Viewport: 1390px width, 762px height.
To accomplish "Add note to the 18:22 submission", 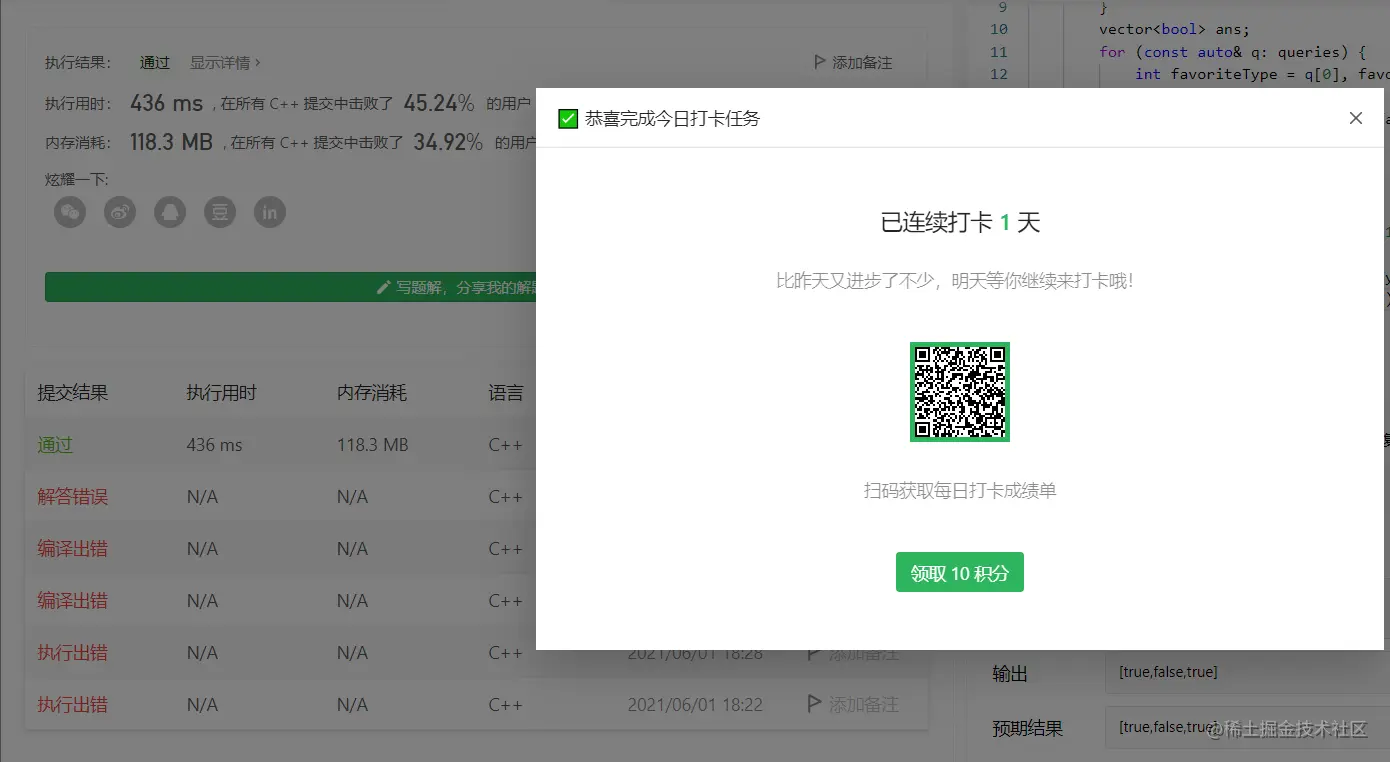I will [x=853, y=705].
